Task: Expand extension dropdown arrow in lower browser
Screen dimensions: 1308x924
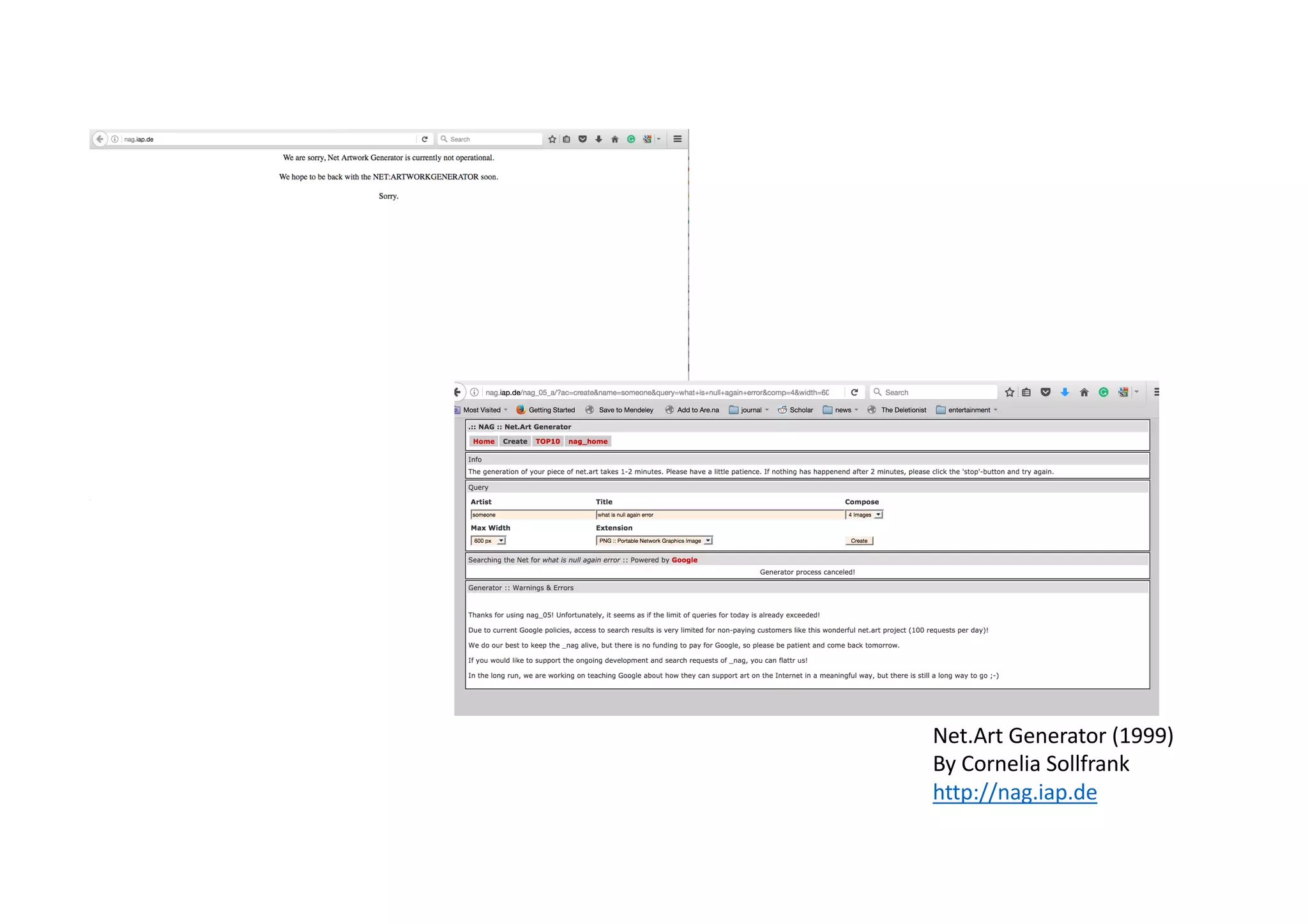Action: (1136, 392)
